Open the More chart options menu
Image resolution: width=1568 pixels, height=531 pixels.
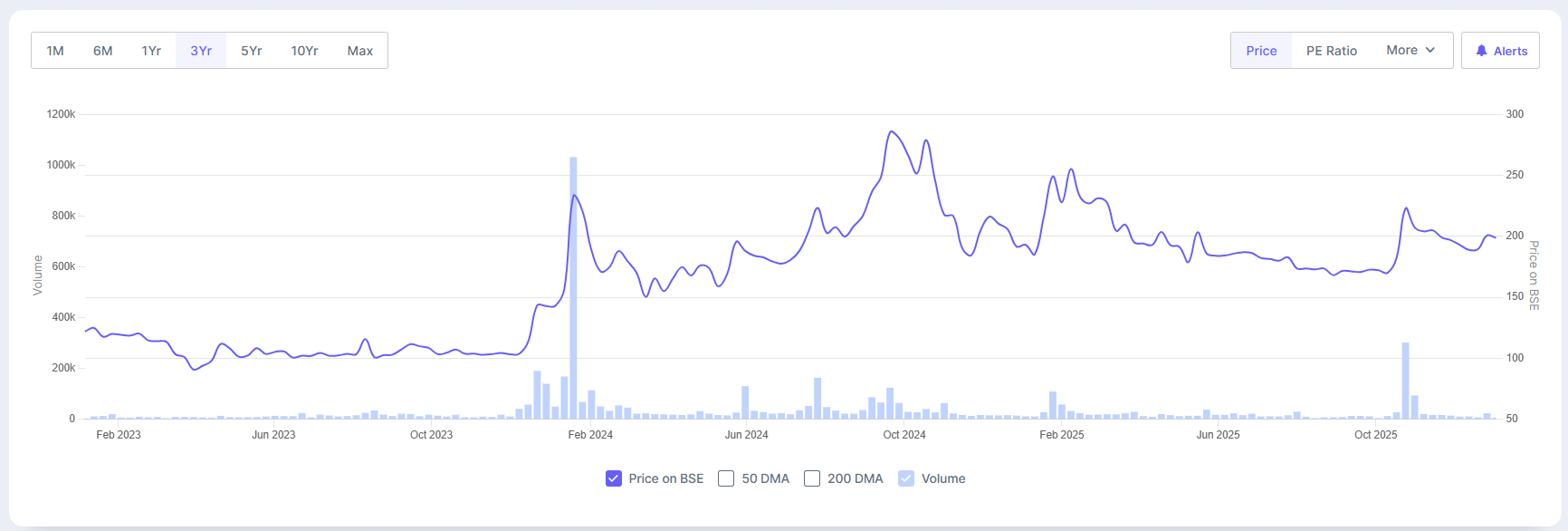[x=1401, y=51]
